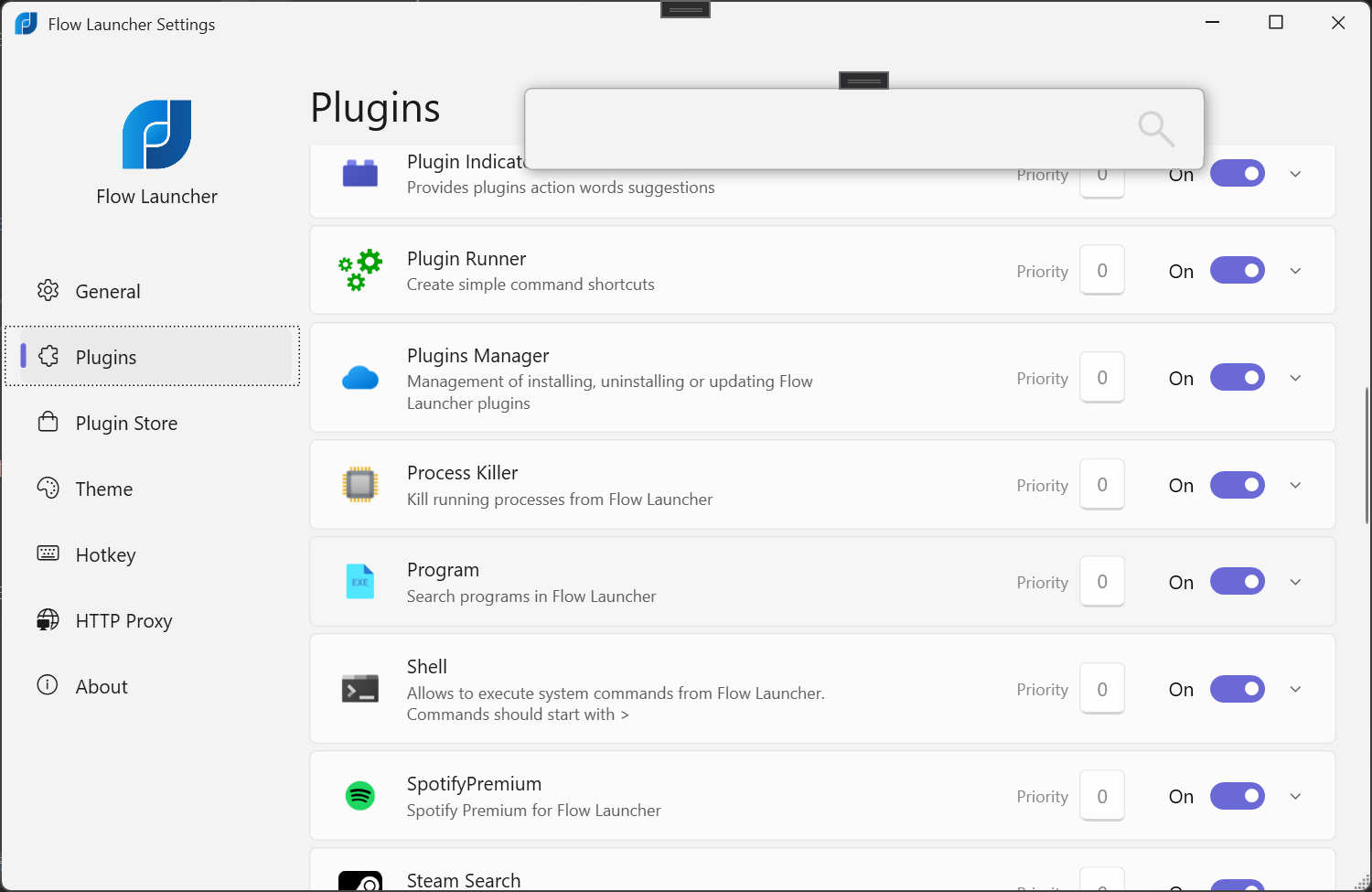Expand the Shell plugin chevron
Viewport: 1372px width, 892px height.
[1295, 689]
